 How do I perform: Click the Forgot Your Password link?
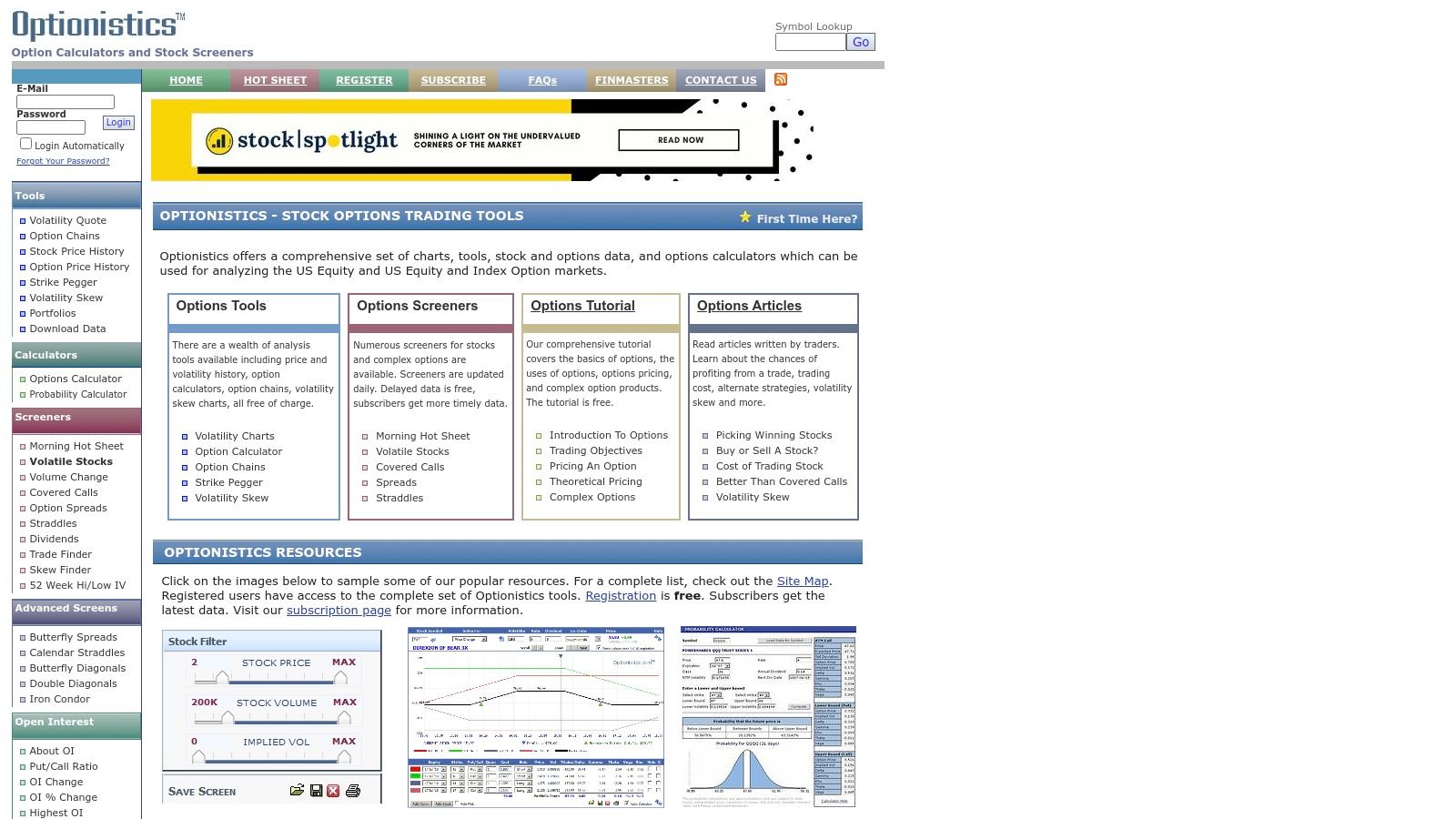click(x=63, y=161)
